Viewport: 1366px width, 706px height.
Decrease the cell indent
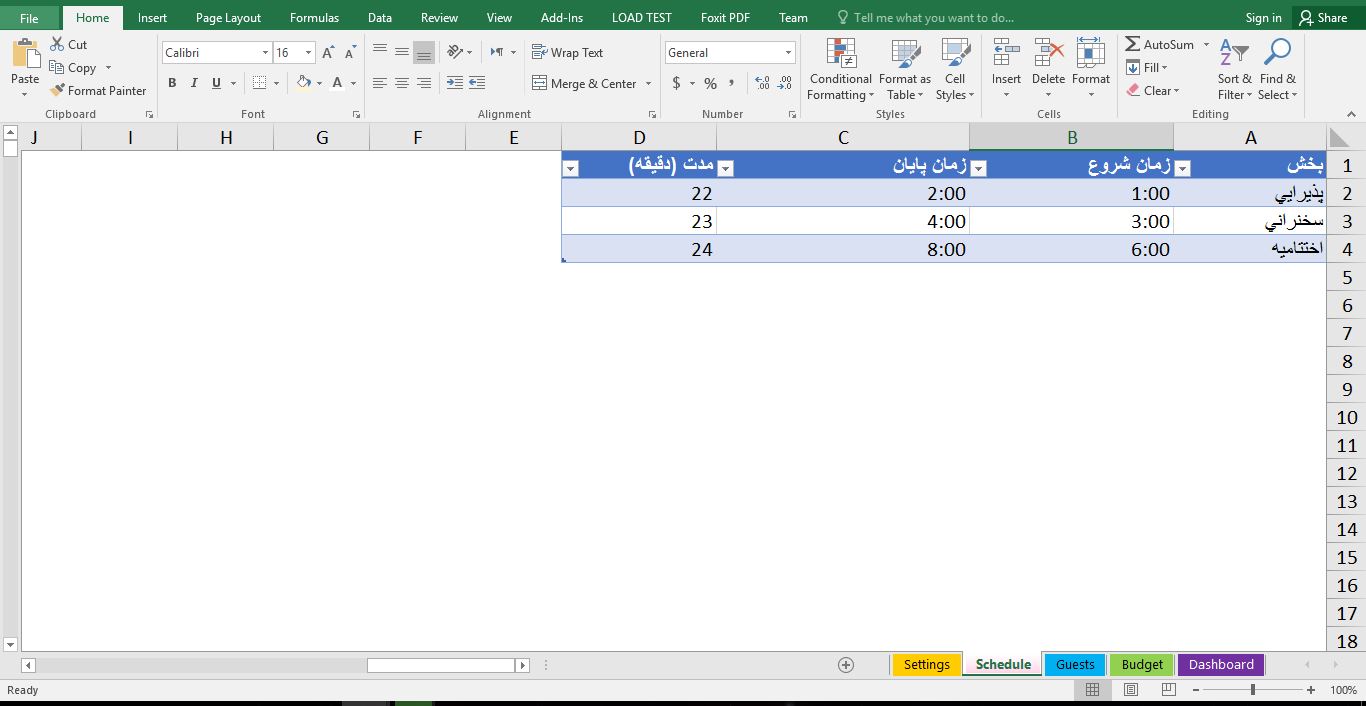pyautogui.click(x=455, y=83)
